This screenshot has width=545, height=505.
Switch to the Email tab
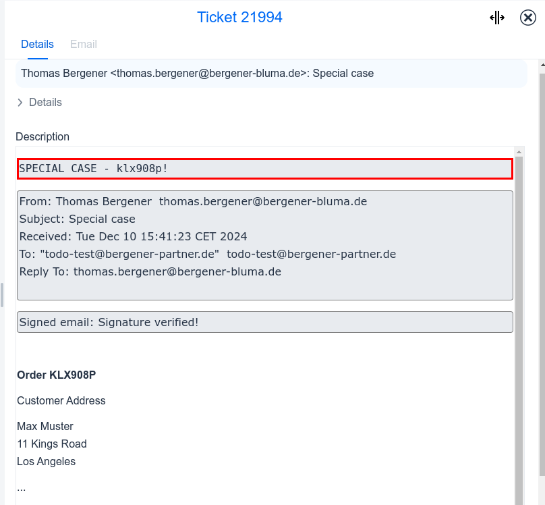click(83, 44)
